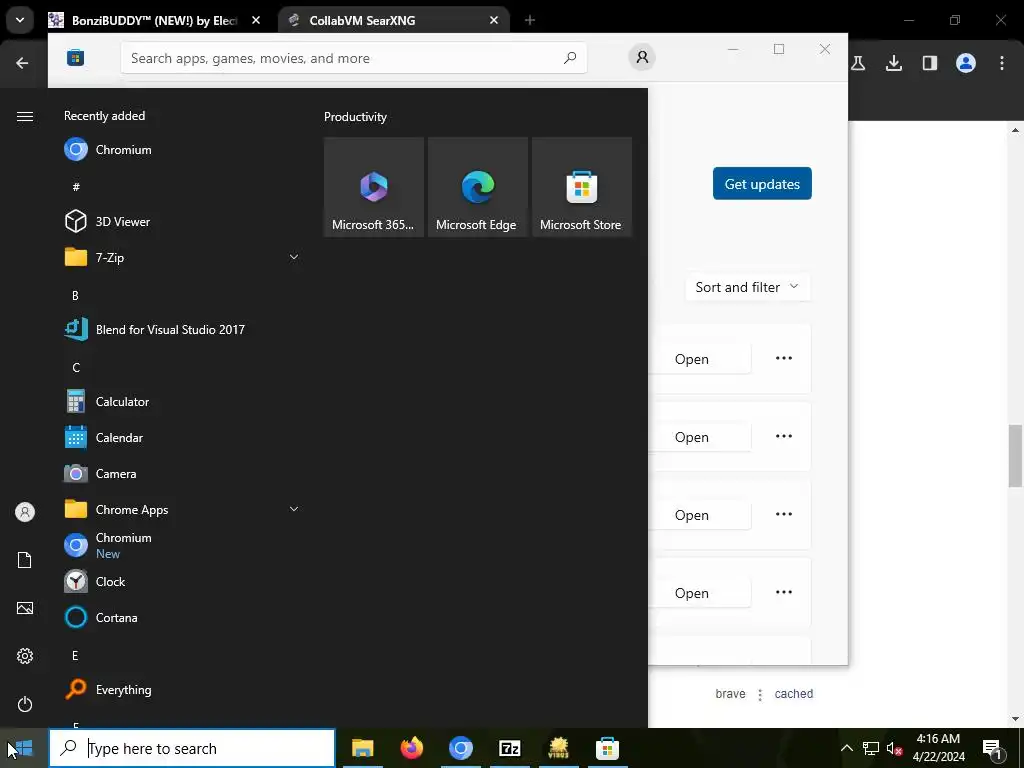The height and width of the screenshot is (768, 1024).
Task: Show hidden system tray icons
Action: [846, 748]
